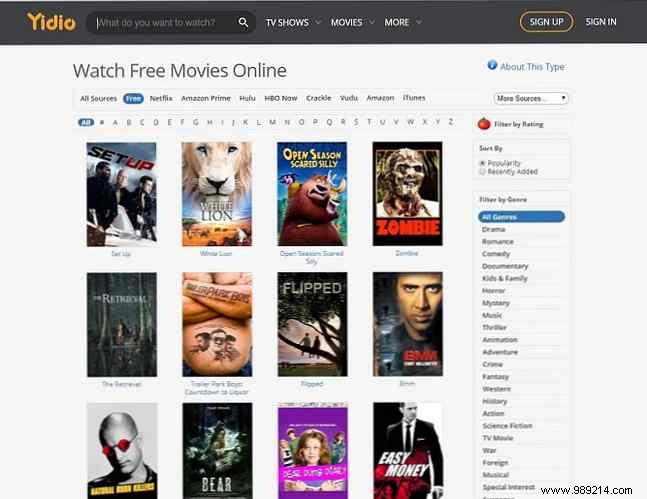This screenshot has height=499, width=647.
Task: Select the HBO Now source filter
Action: 281,98
